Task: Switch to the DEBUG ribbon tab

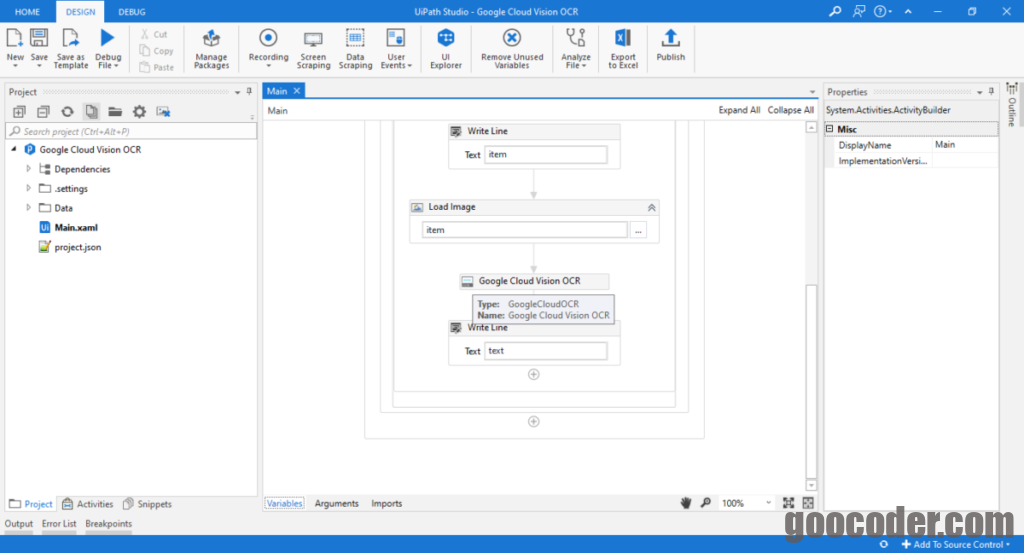Action: [x=131, y=11]
